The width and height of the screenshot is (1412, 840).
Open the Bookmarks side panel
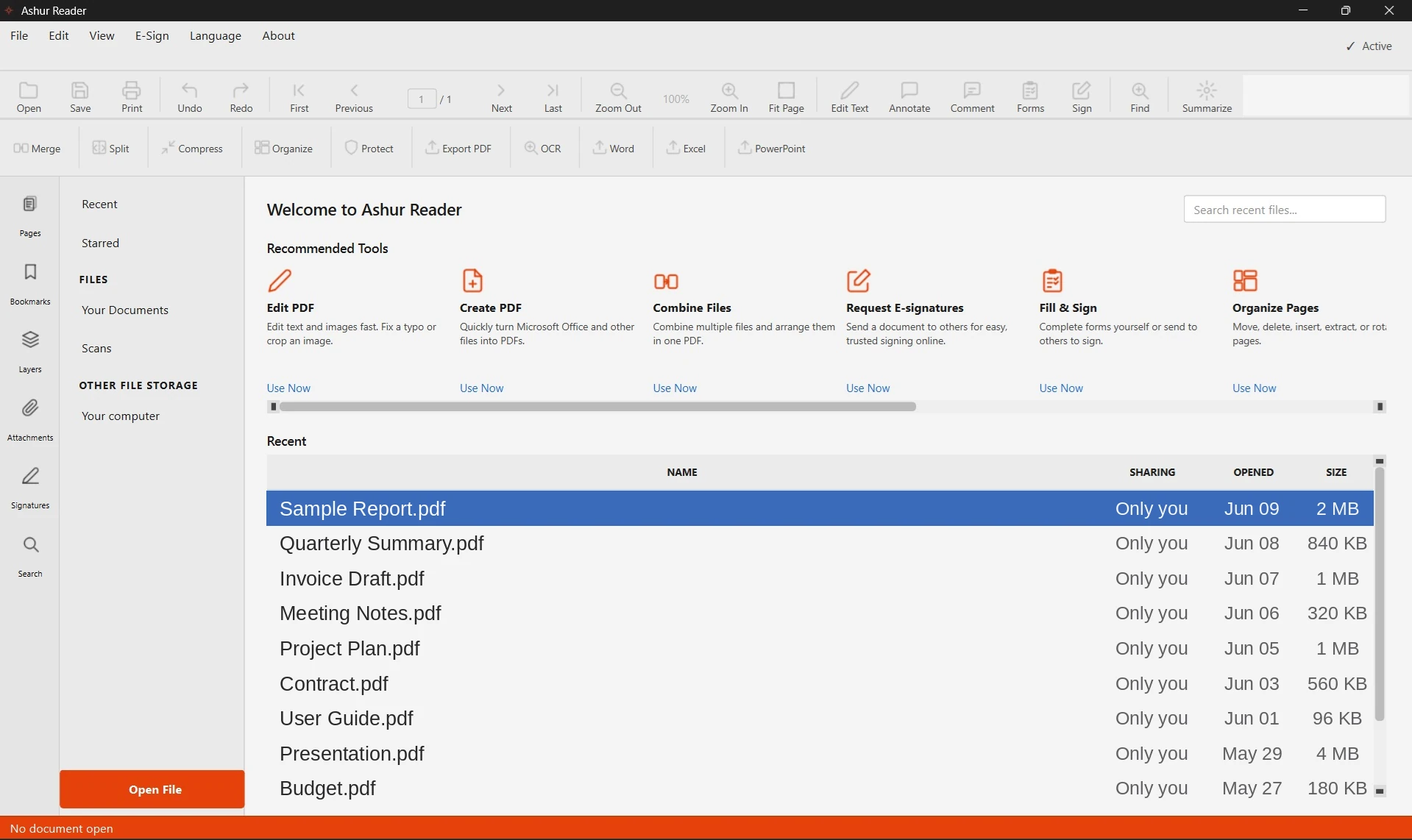30,285
